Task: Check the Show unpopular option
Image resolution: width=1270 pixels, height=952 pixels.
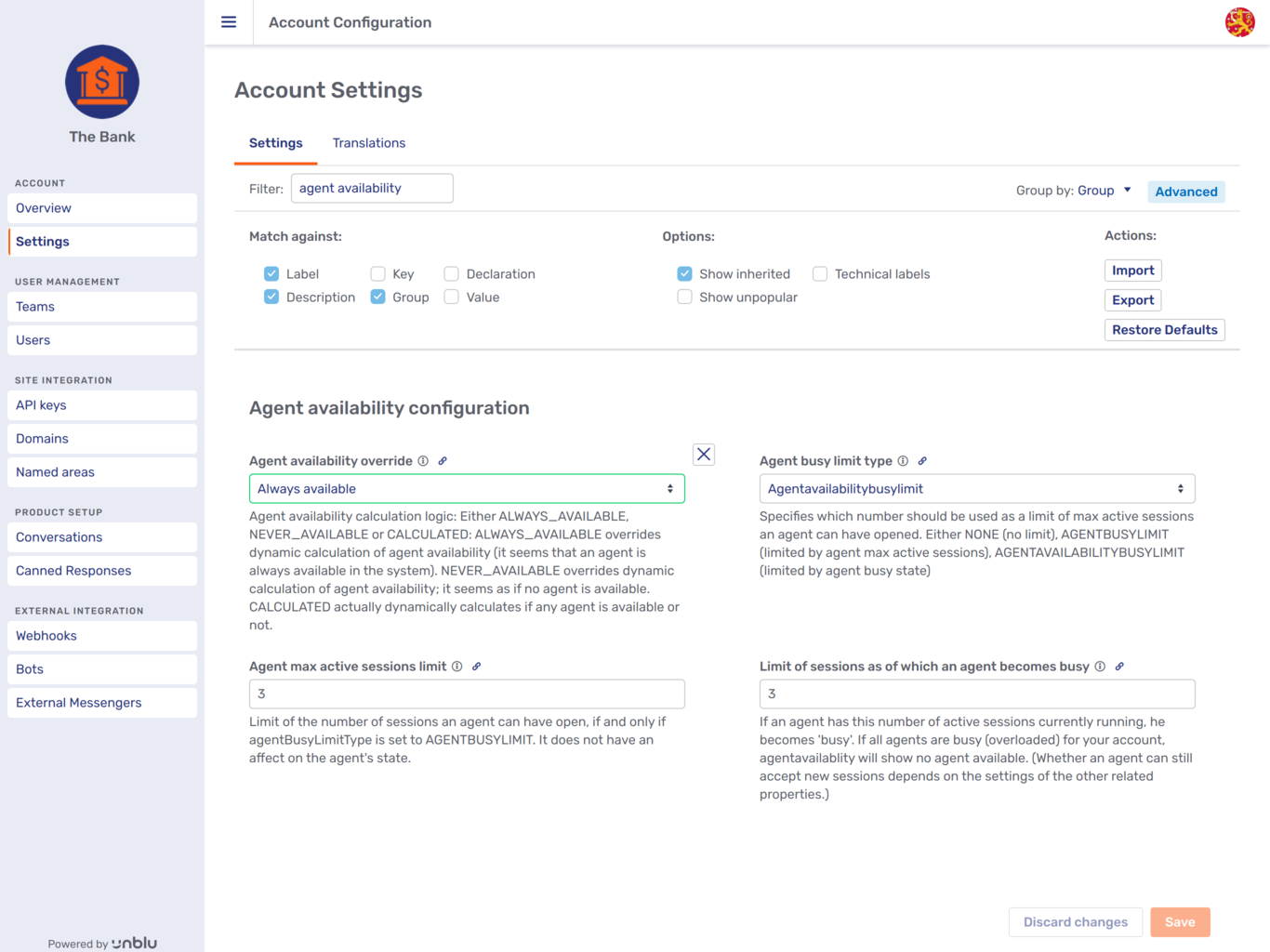Action: pyautogui.click(x=684, y=297)
